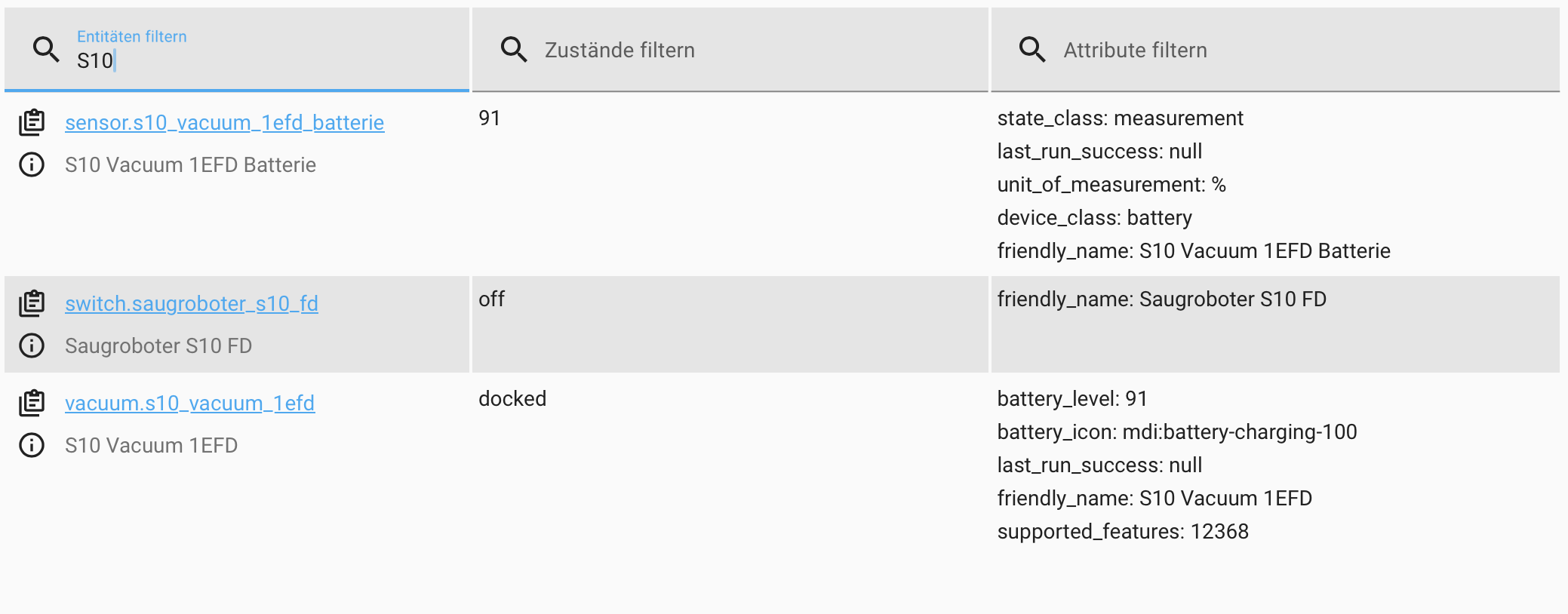
Task: Click the search icon beside Zustände filtern
Action: point(514,50)
